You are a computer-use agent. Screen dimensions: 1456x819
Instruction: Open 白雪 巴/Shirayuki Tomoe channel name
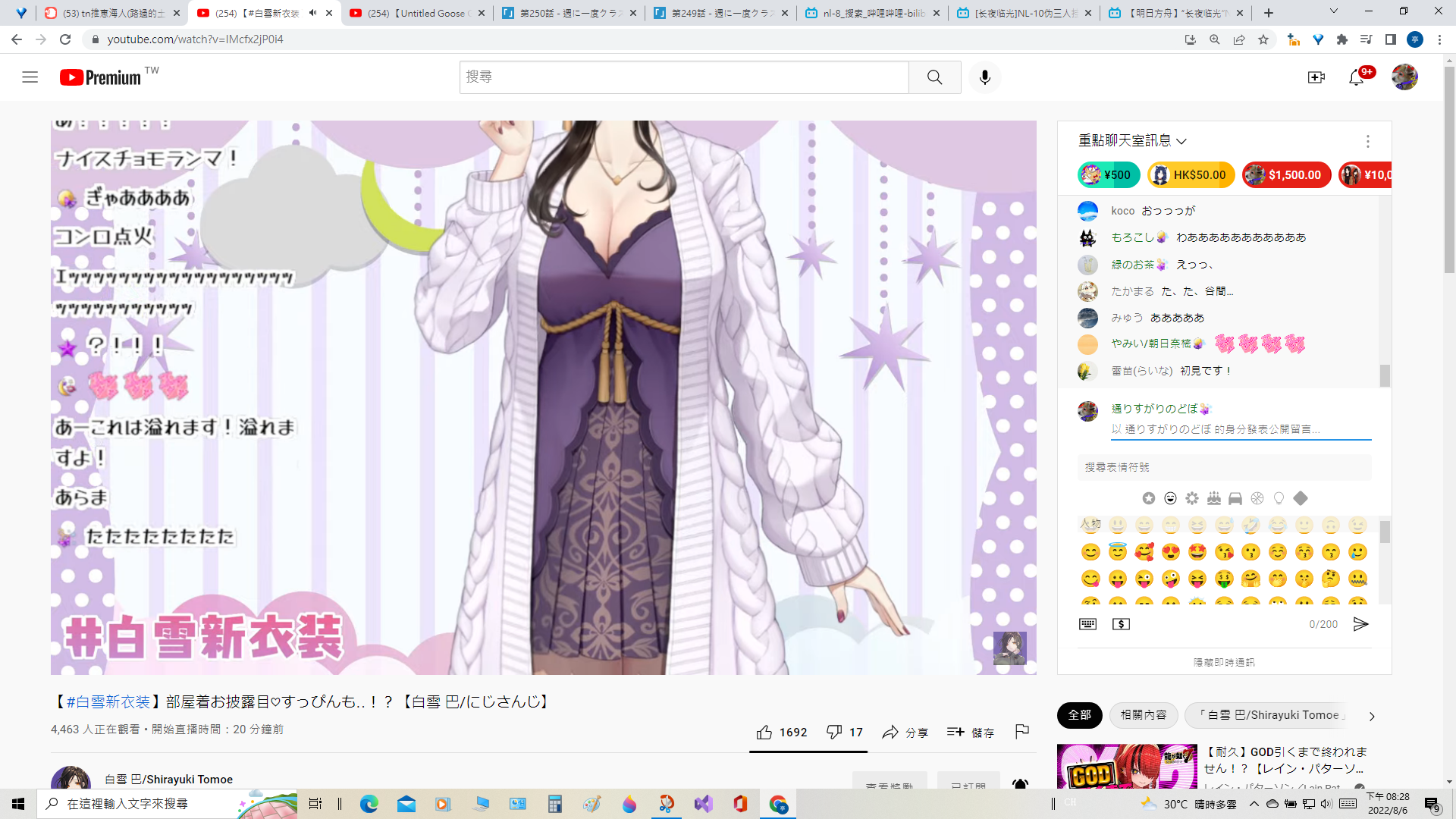pos(168,780)
